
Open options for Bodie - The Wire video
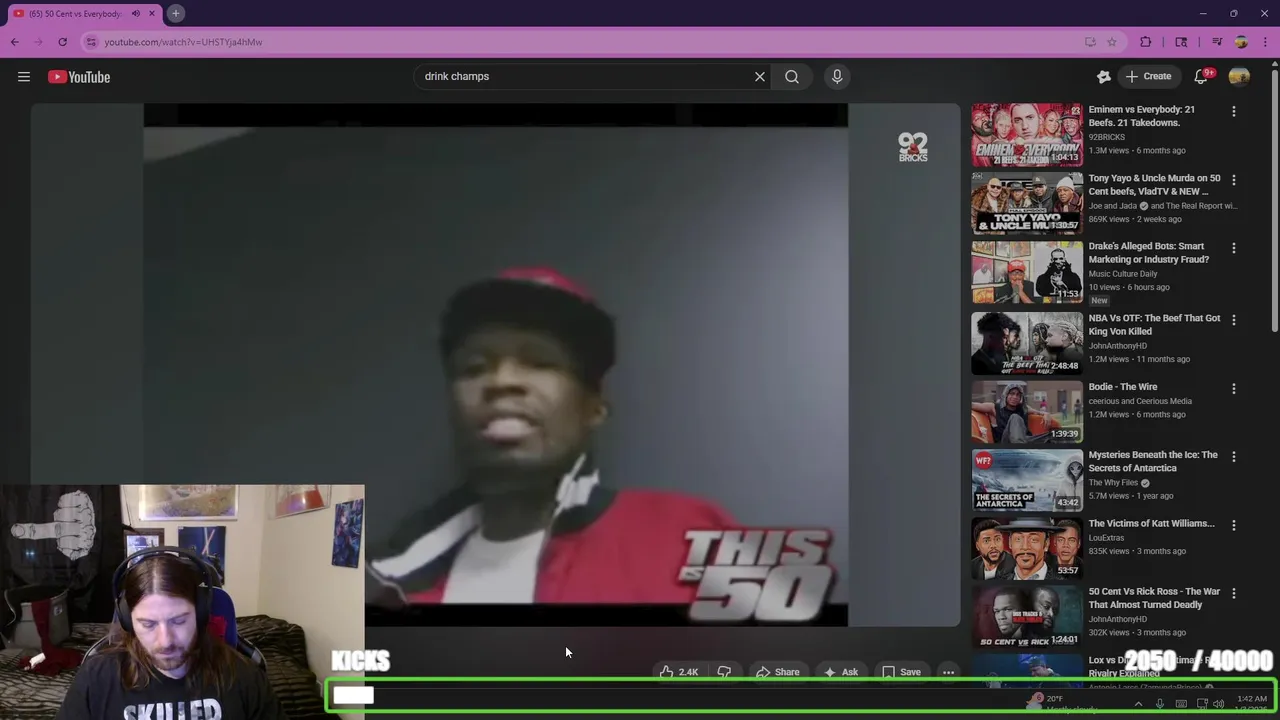tap(1234, 388)
